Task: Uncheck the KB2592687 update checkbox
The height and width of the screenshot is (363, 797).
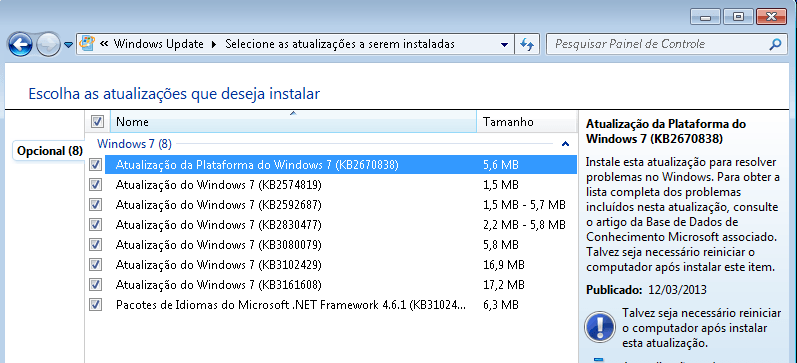Action: (x=95, y=204)
